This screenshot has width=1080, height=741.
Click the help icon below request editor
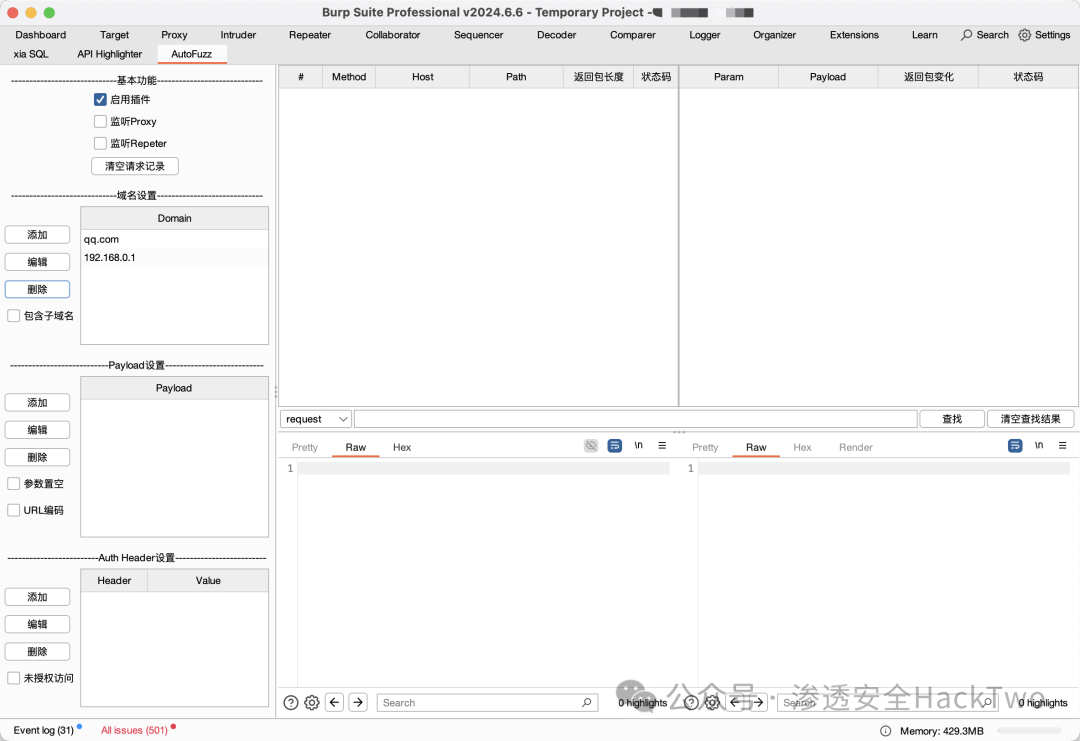(291, 702)
